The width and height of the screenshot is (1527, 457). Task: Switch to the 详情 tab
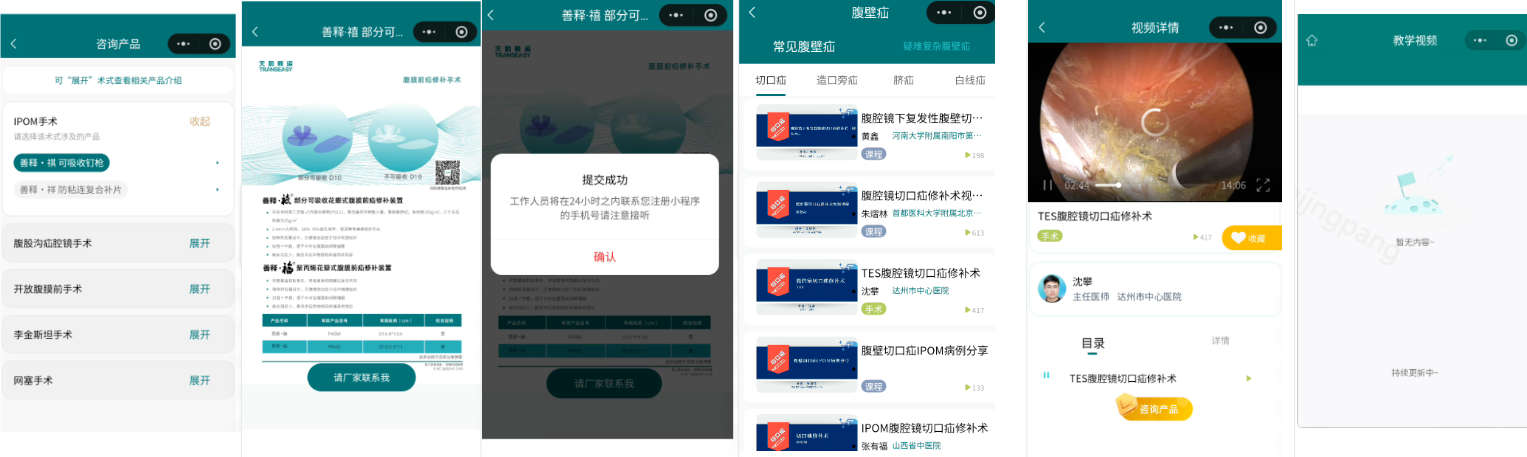(1221, 341)
